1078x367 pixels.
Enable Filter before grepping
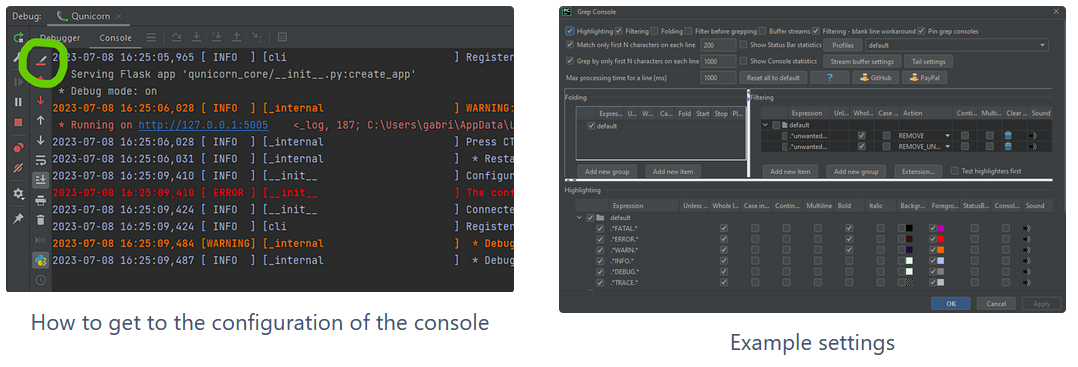click(x=688, y=31)
